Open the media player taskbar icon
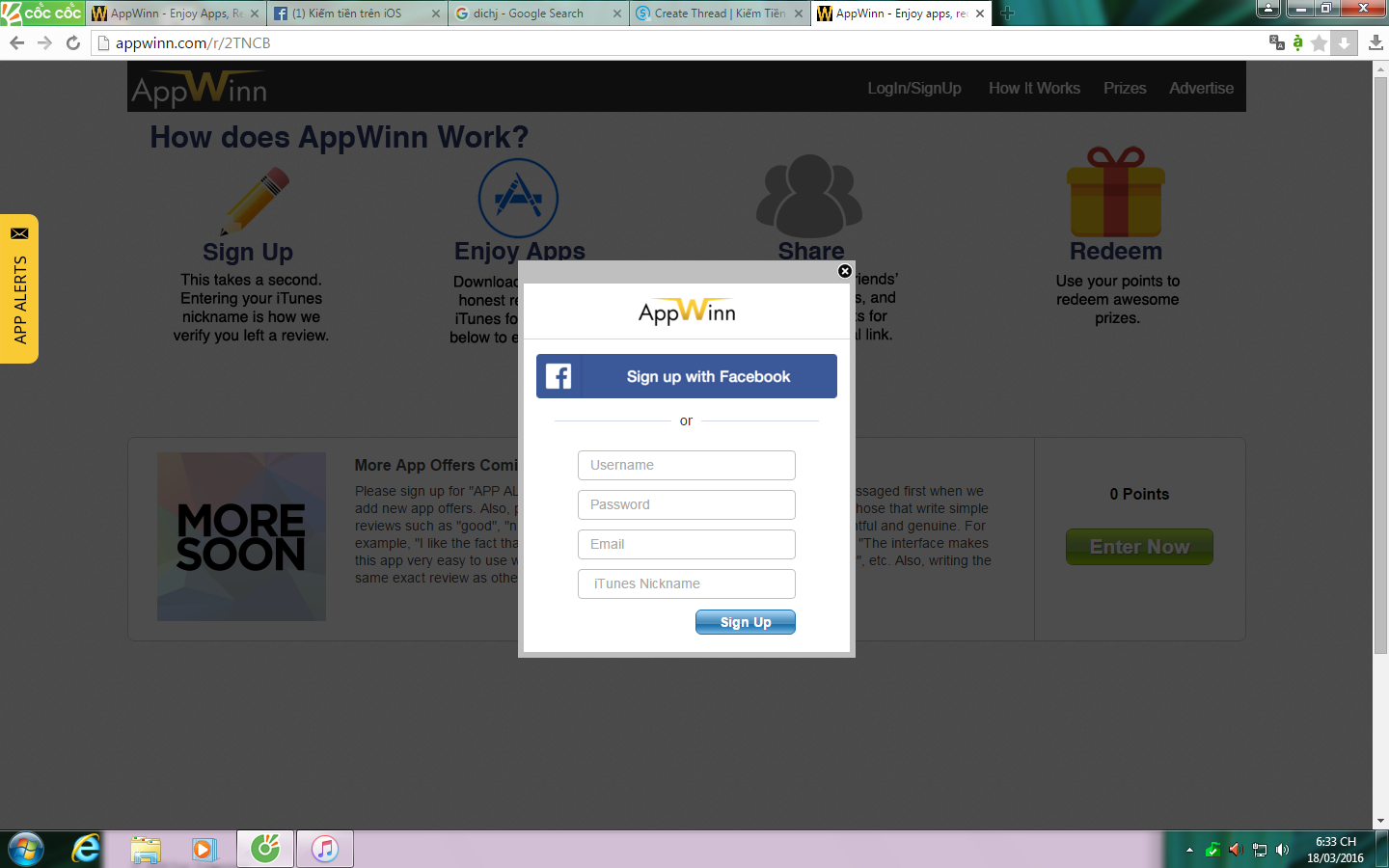The height and width of the screenshot is (868, 1389). tap(204, 849)
